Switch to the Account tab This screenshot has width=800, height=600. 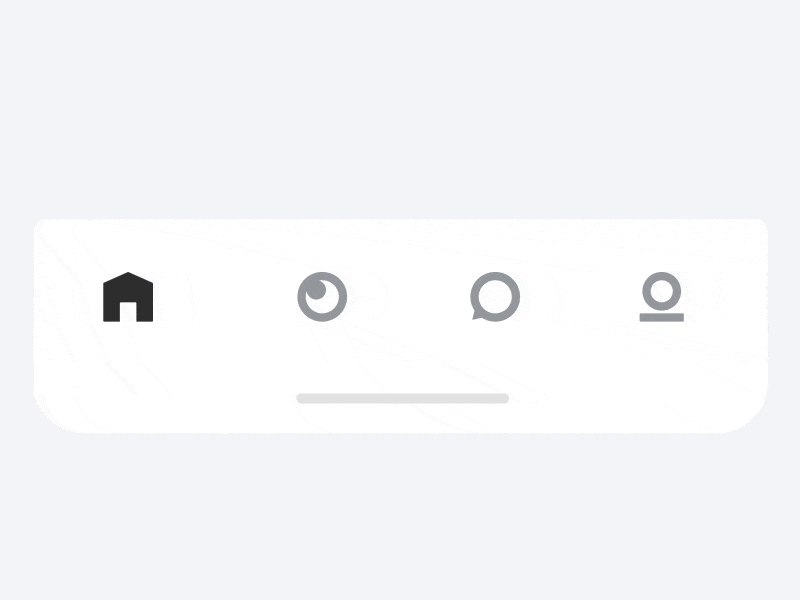662,297
